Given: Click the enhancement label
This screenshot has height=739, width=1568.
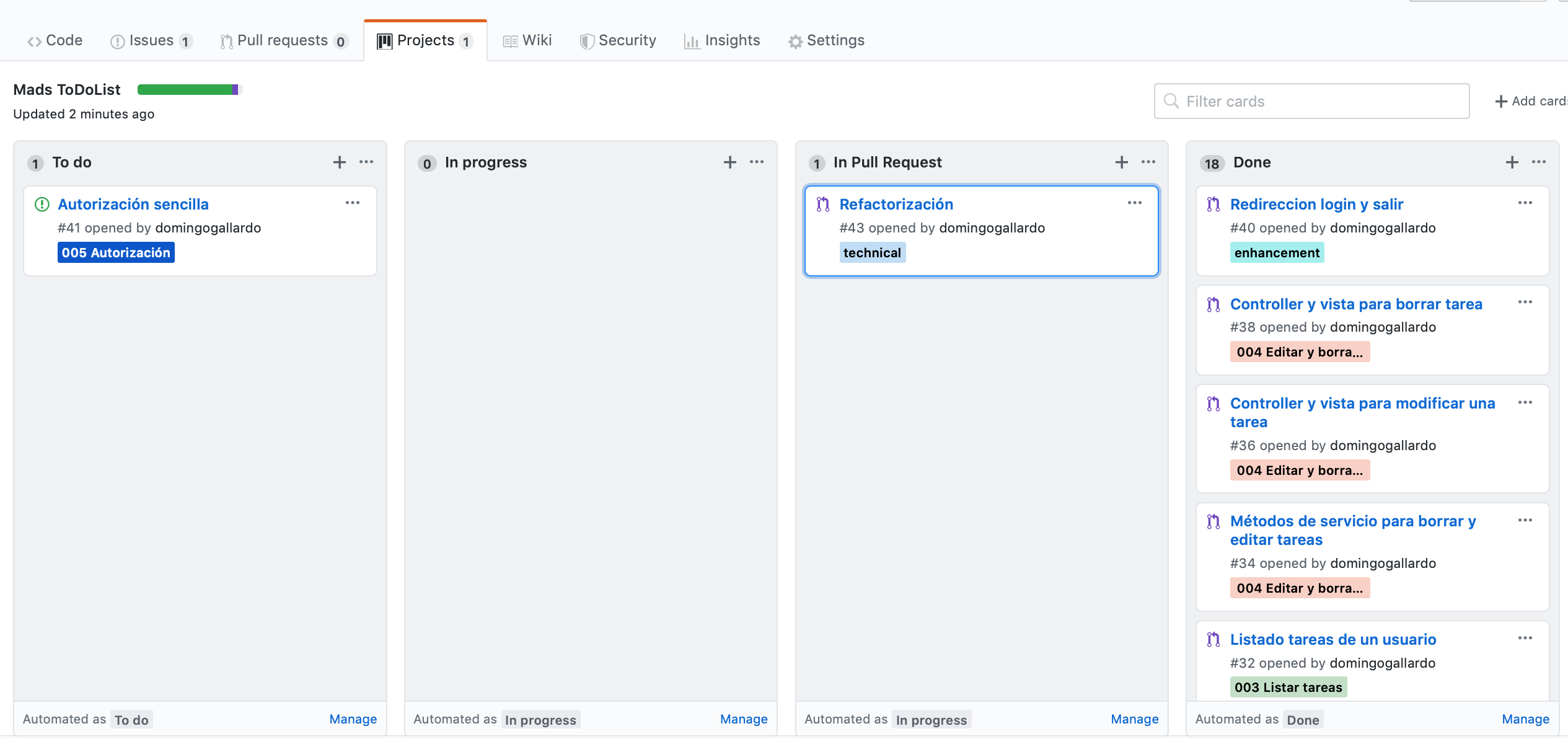Looking at the screenshot, I should pyautogui.click(x=1277, y=253).
